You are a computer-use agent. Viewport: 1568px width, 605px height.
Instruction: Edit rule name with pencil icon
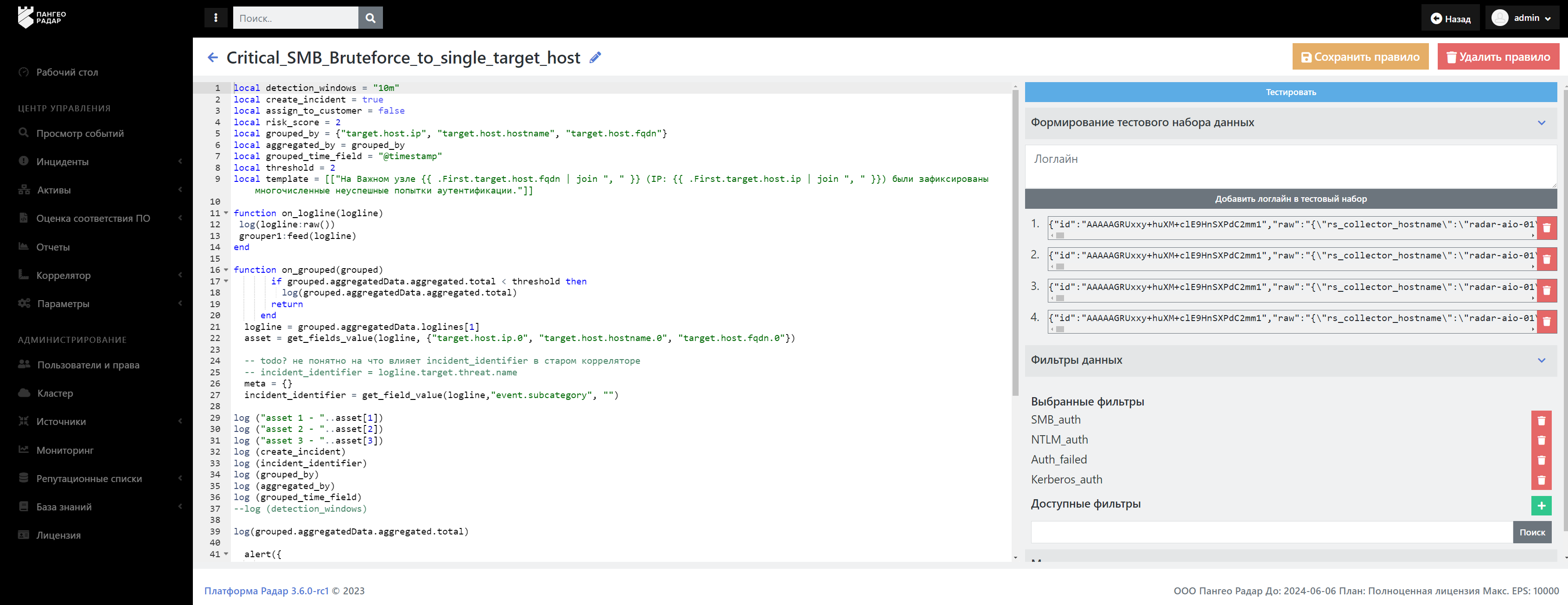pos(595,57)
